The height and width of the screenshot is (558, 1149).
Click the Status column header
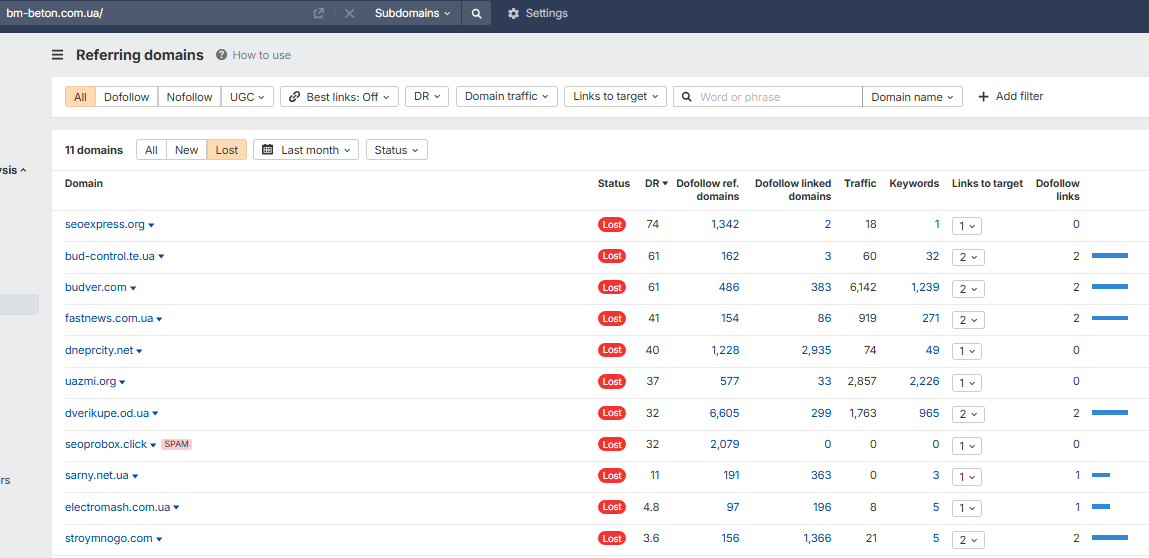pos(613,183)
